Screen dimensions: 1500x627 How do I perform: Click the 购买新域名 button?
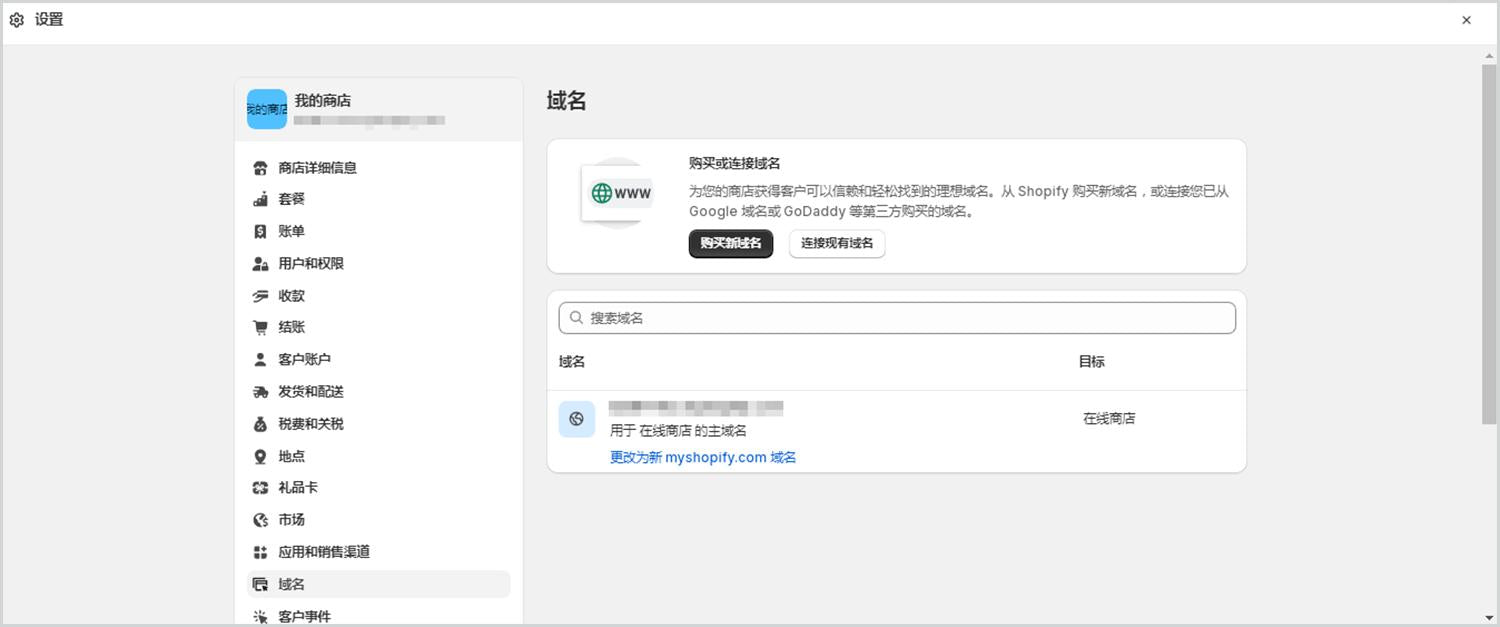pyautogui.click(x=730, y=243)
